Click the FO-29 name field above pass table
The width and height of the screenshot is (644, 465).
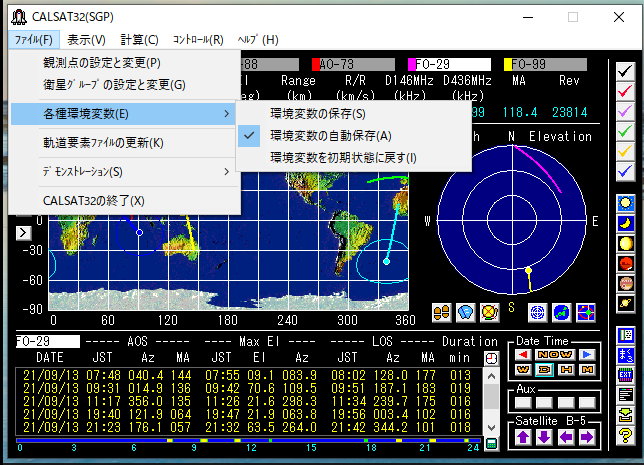click(x=48, y=342)
